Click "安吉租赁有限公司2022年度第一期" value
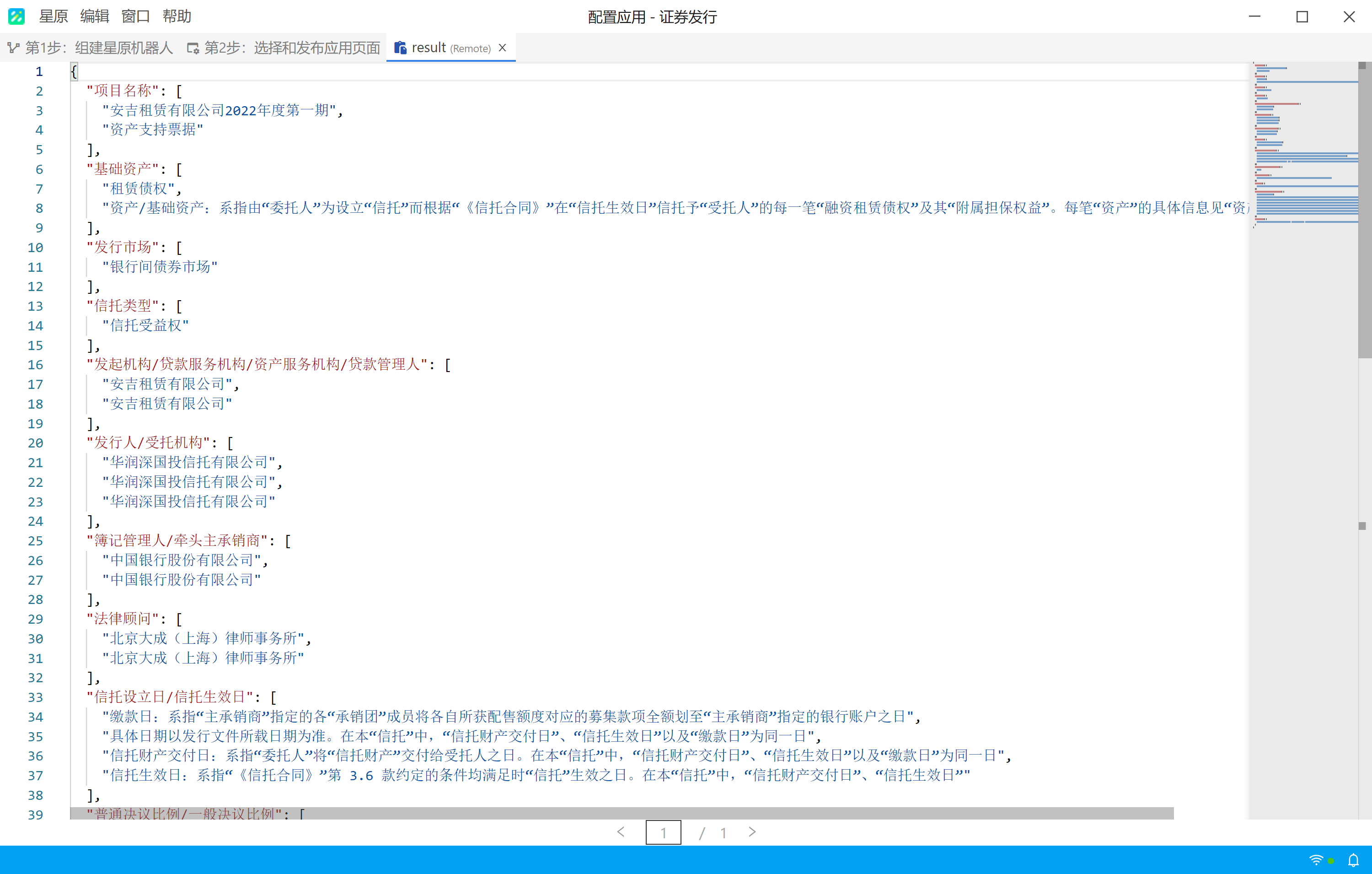This screenshot has width=1372, height=874. [219, 110]
